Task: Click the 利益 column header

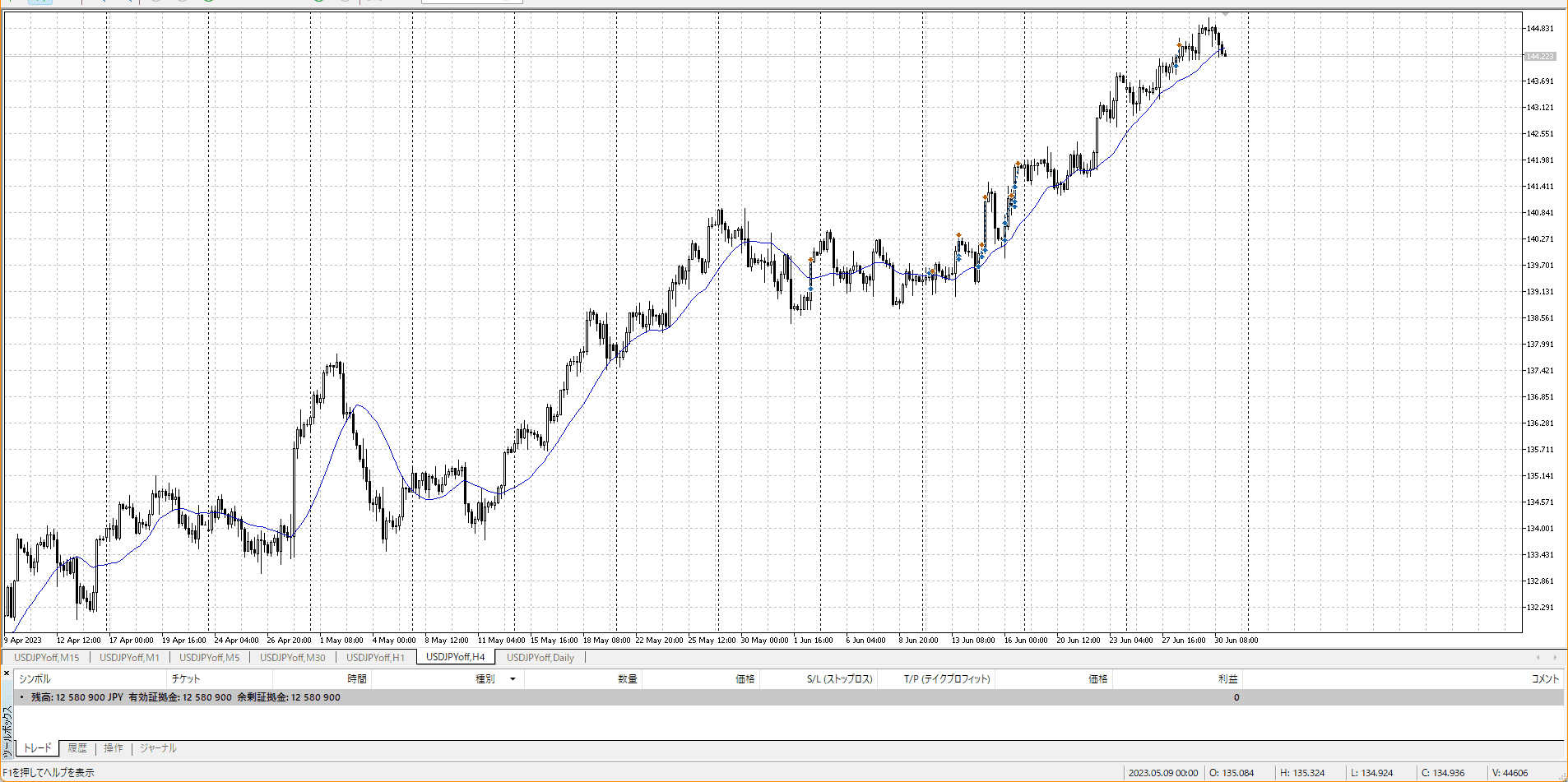Action: 1227,679
